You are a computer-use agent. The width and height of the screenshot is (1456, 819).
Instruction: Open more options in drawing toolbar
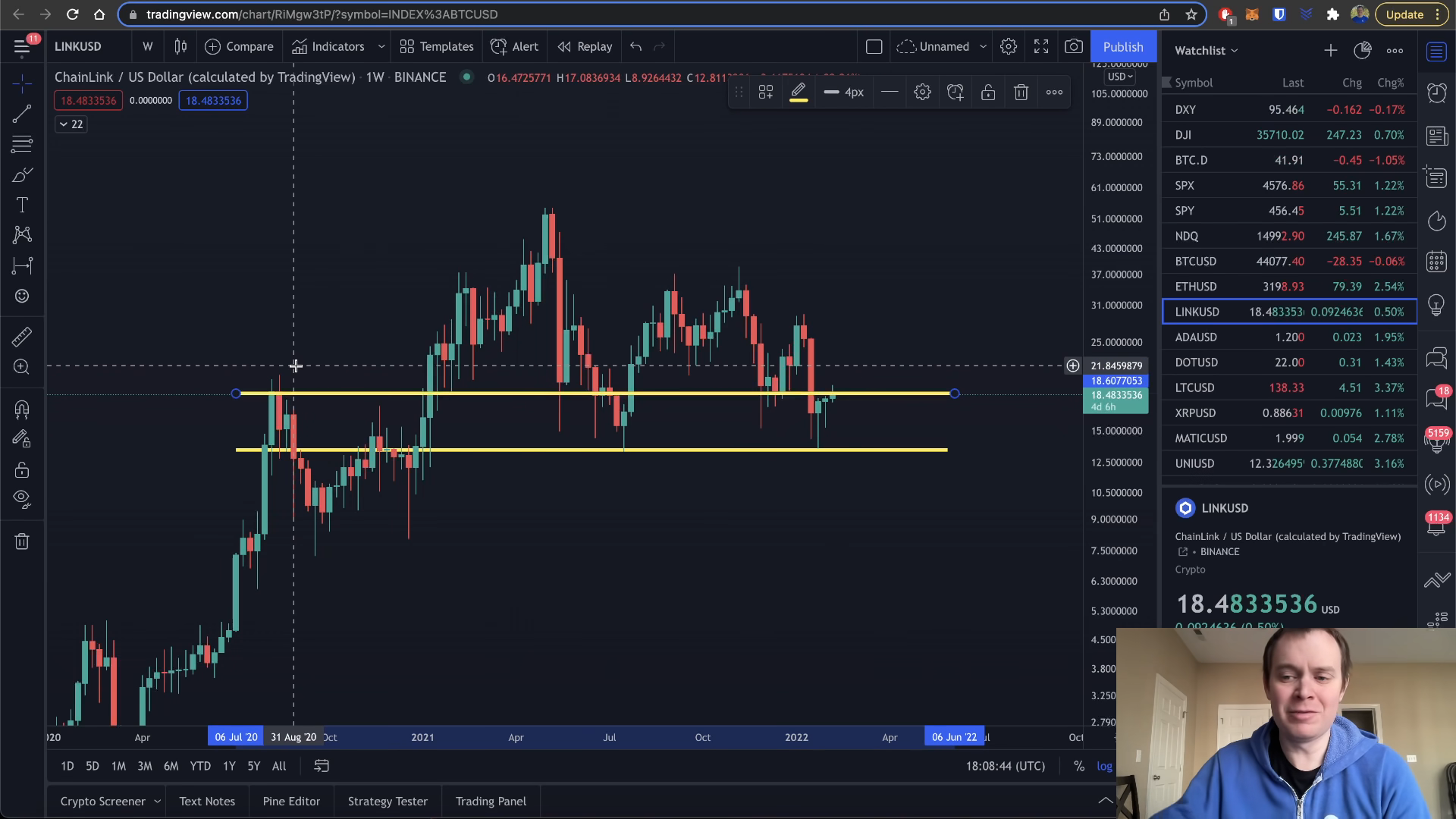click(x=1054, y=93)
